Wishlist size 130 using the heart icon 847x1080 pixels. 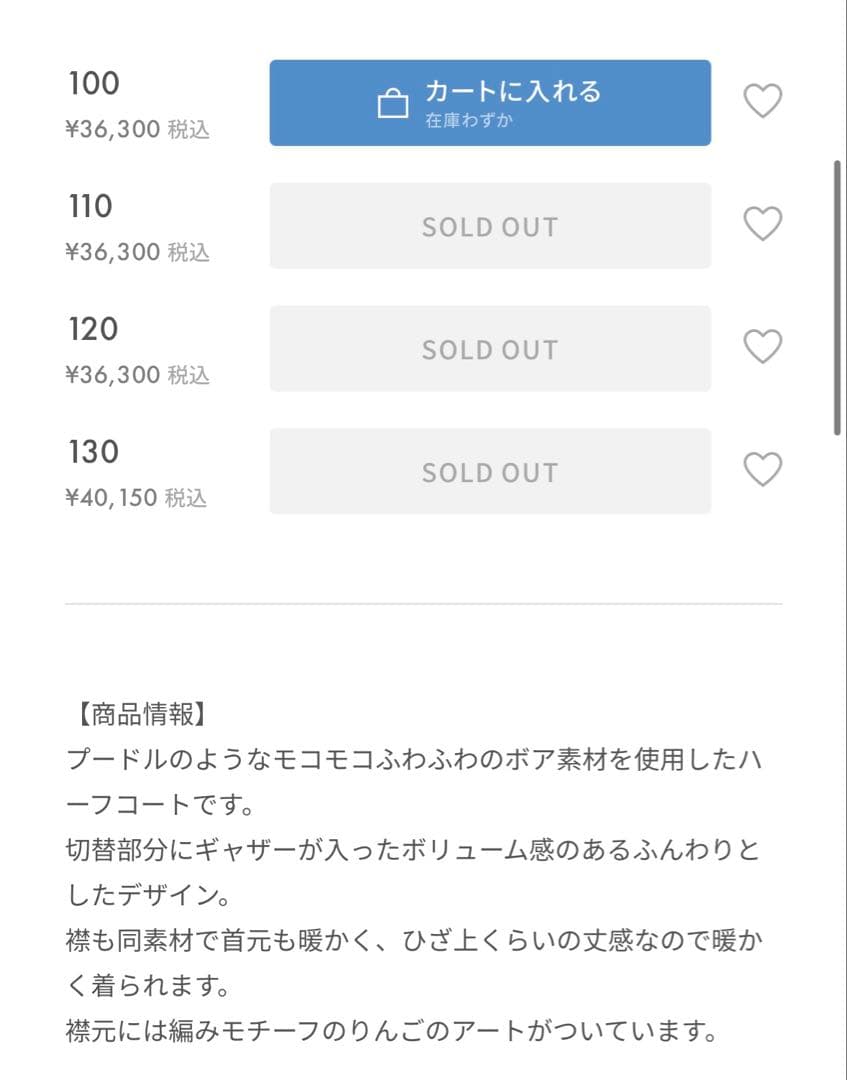[x=763, y=470]
